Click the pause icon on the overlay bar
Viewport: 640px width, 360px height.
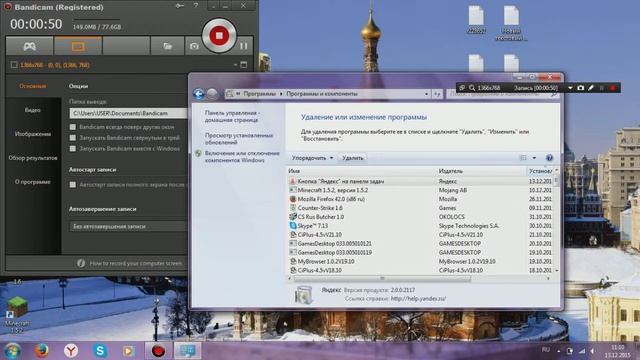click(x=602, y=88)
